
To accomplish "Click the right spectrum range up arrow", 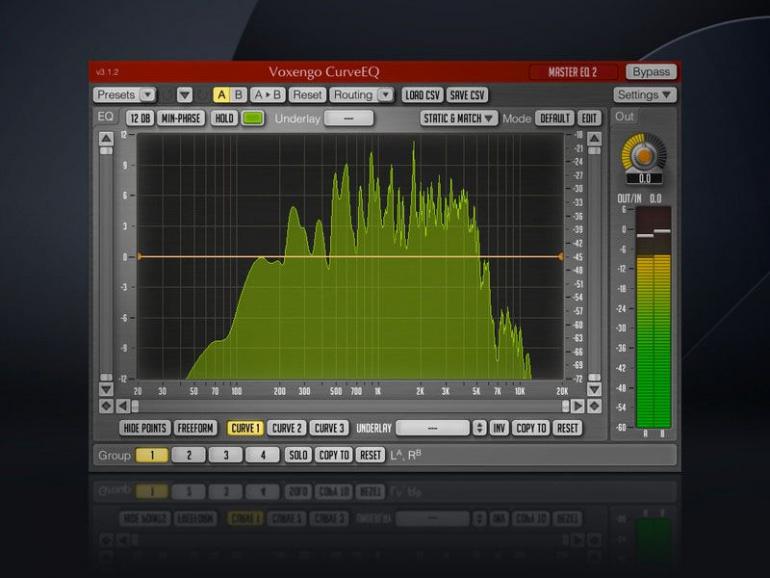I will pyautogui.click(x=594, y=138).
